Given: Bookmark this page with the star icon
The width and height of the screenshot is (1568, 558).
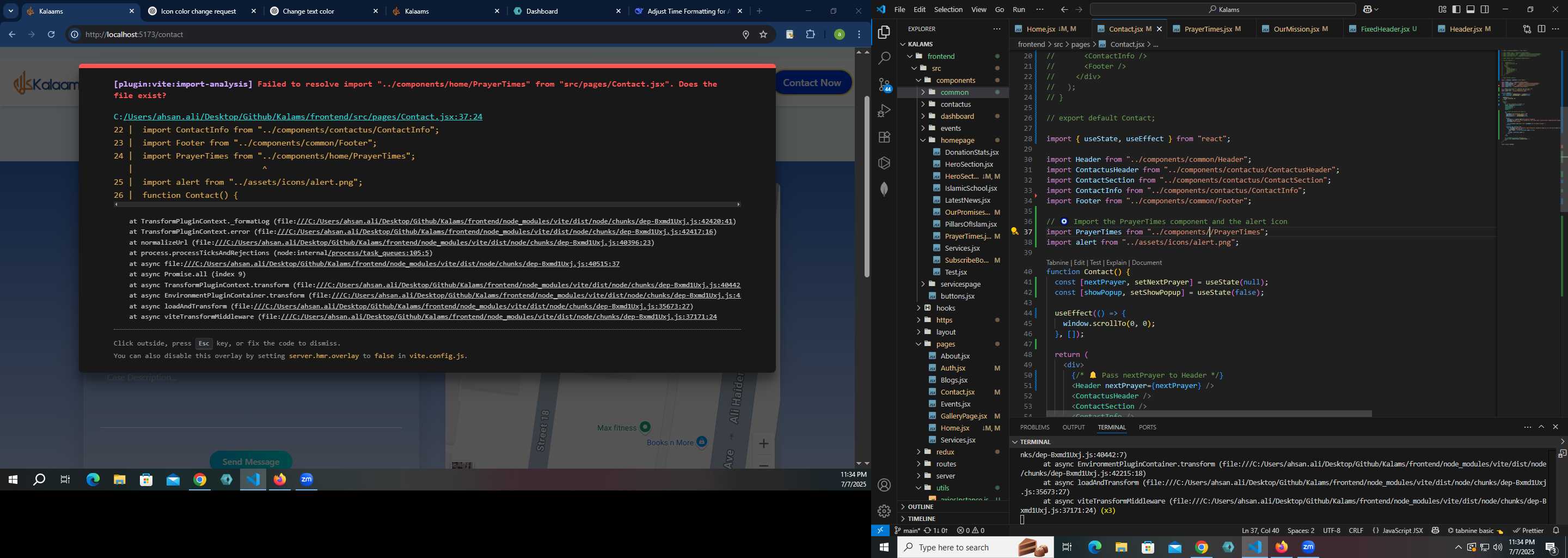Looking at the screenshot, I should pos(763,35).
